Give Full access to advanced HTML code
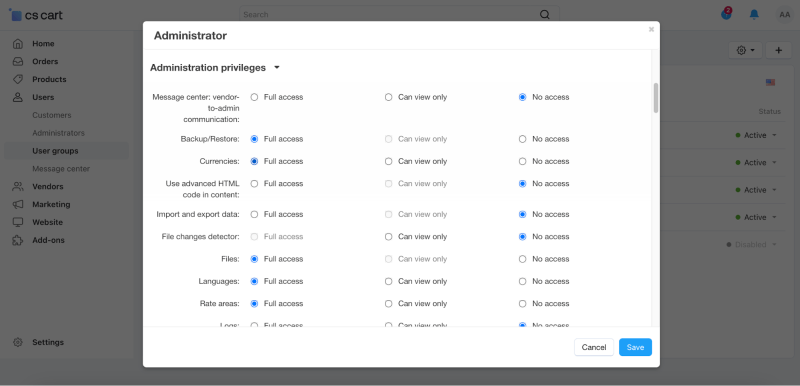Viewport: 800px width, 386px height. 254,184
